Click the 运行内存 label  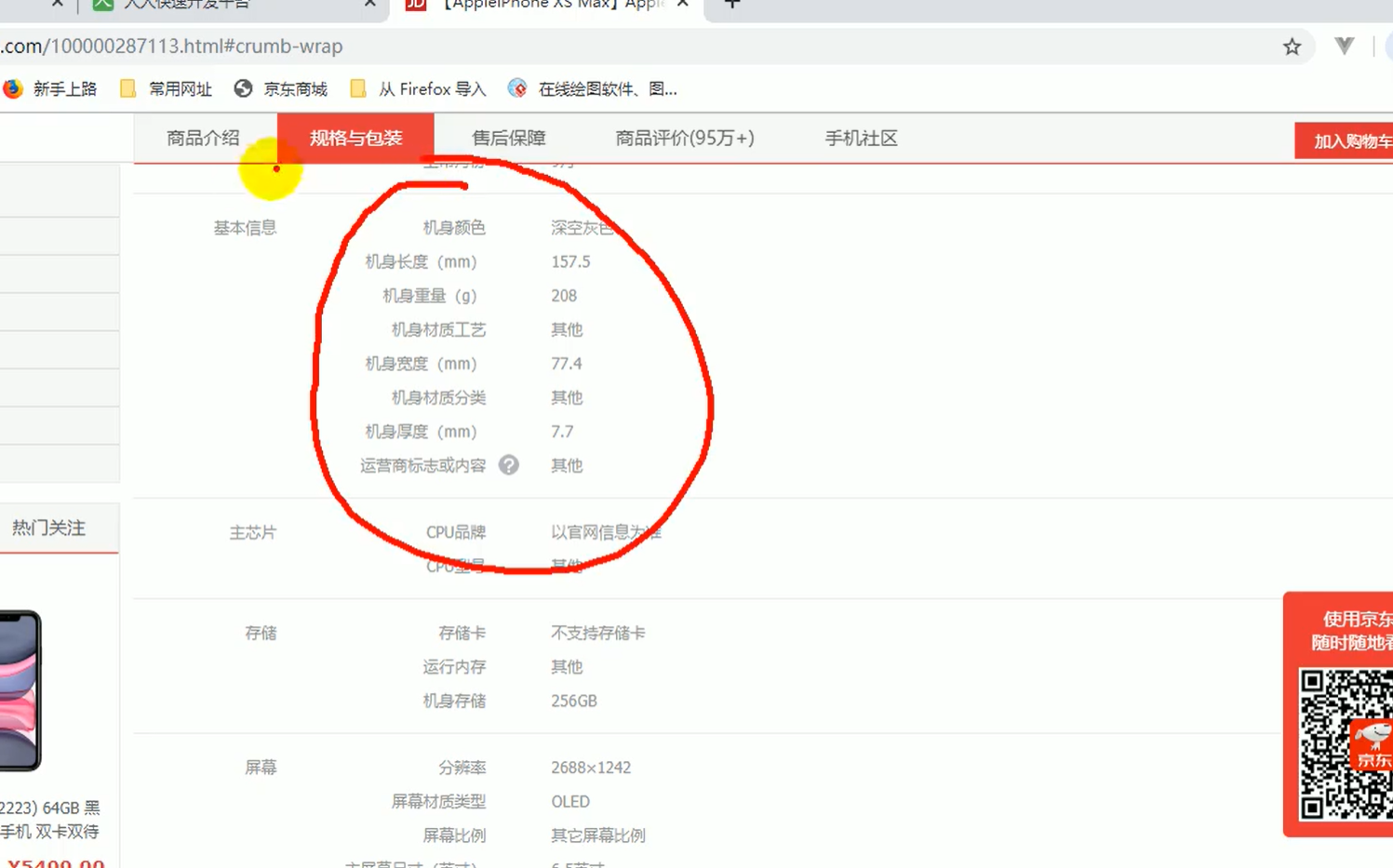(454, 667)
